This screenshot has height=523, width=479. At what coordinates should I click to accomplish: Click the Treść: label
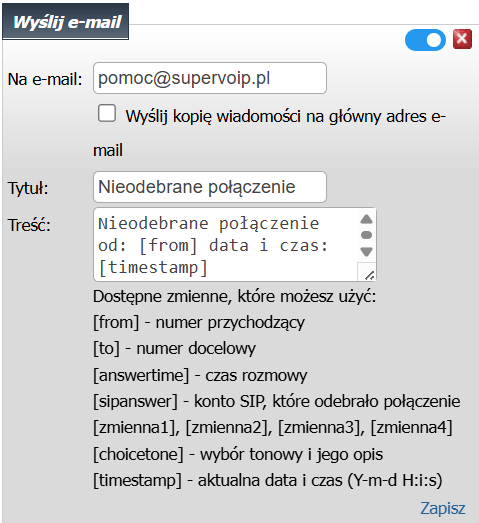29,225
